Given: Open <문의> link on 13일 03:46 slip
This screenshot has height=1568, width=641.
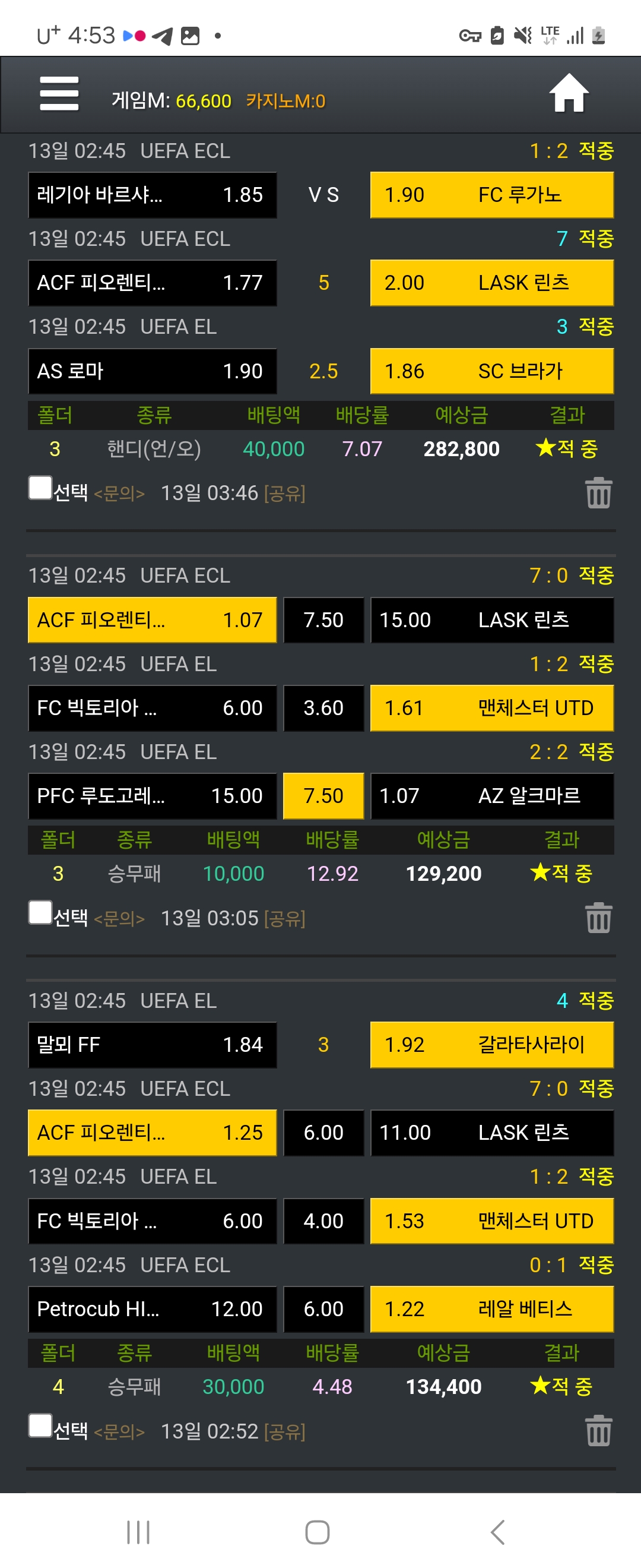Looking at the screenshot, I should [119, 493].
